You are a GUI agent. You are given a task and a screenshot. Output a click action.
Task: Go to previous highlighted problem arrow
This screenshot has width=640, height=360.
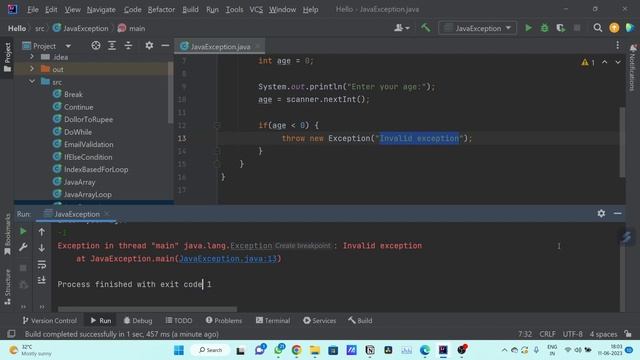604,62
